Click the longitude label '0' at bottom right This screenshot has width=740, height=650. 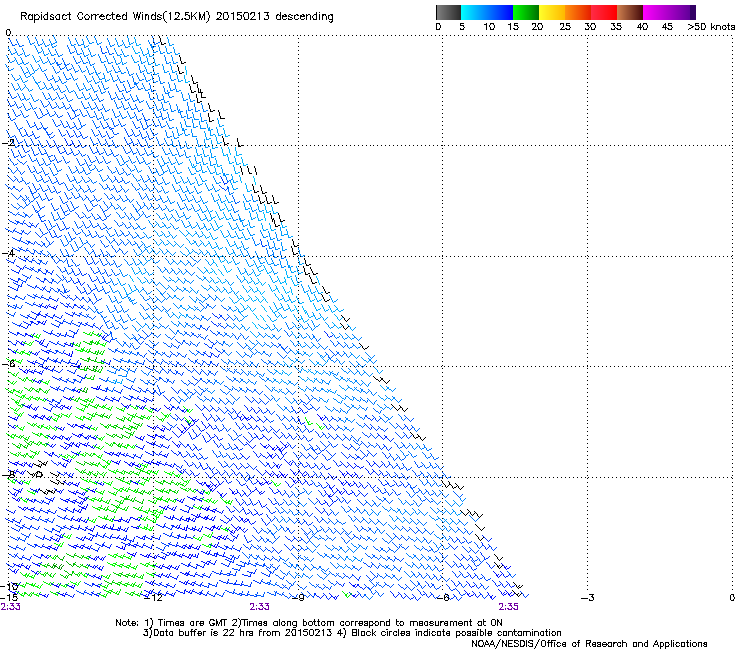click(x=732, y=598)
